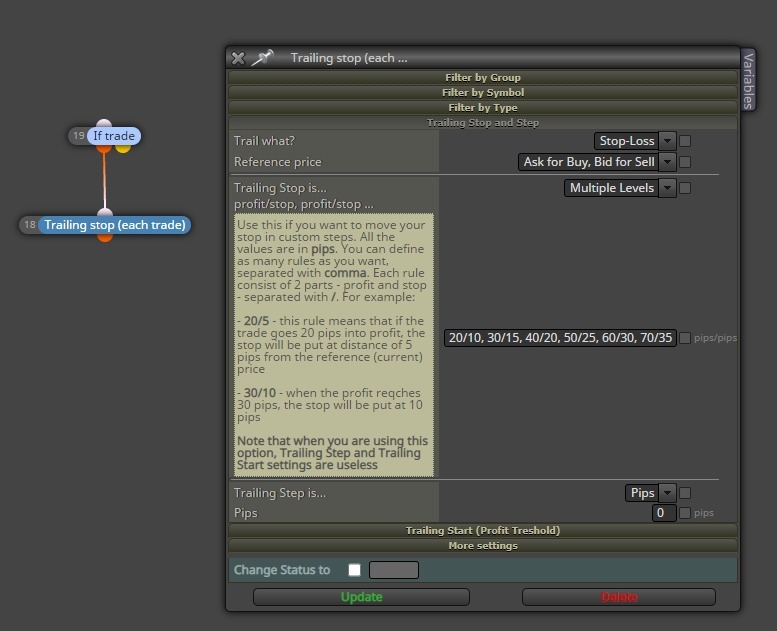Pin the Trailing stop panel with pushpin icon

pos(262,57)
